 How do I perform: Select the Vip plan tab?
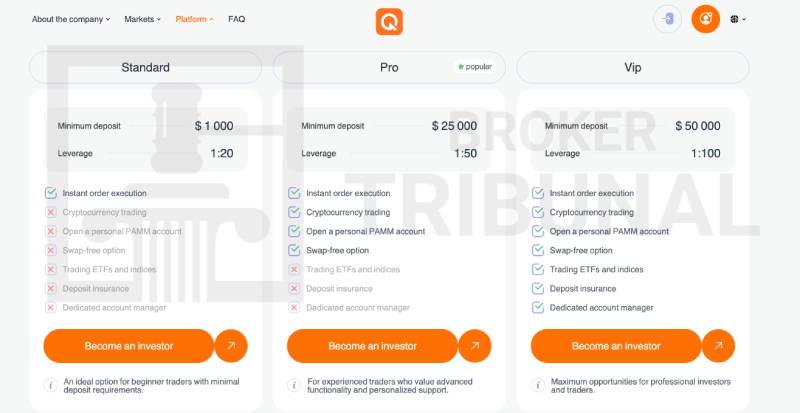pyautogui.click(x=632, y=67)
